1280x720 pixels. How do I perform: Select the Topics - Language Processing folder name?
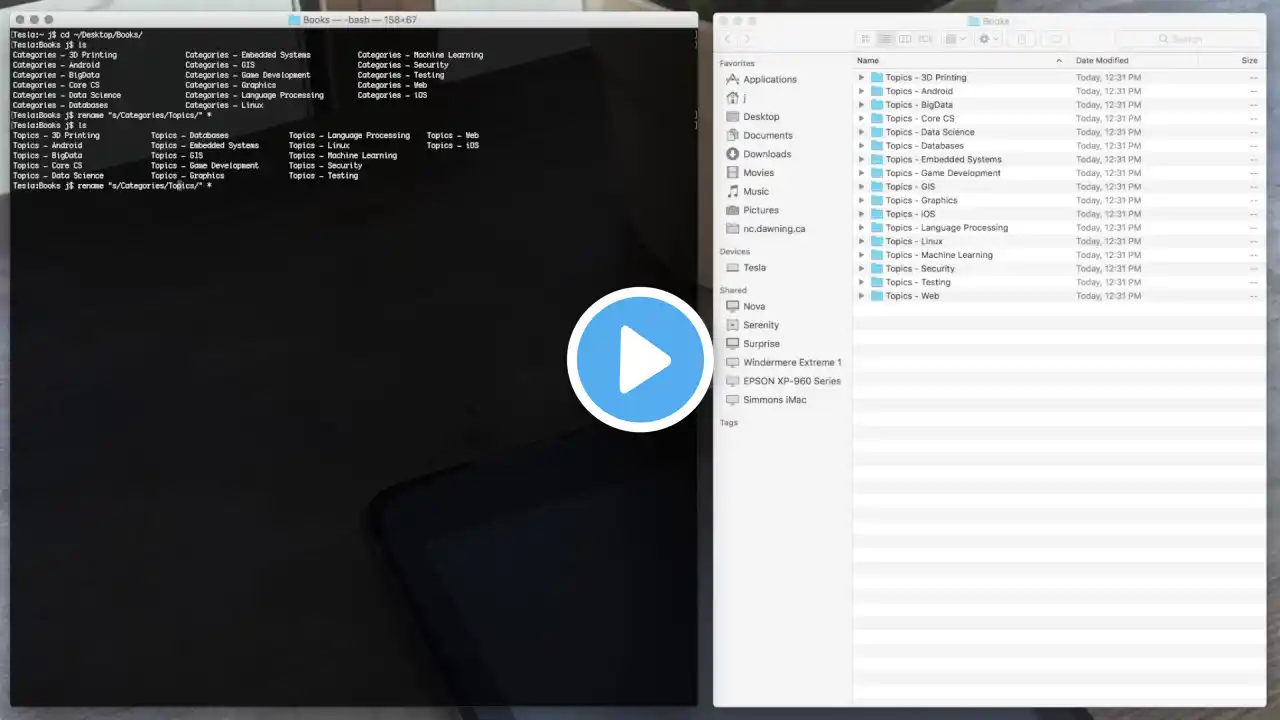pos(947,228)
